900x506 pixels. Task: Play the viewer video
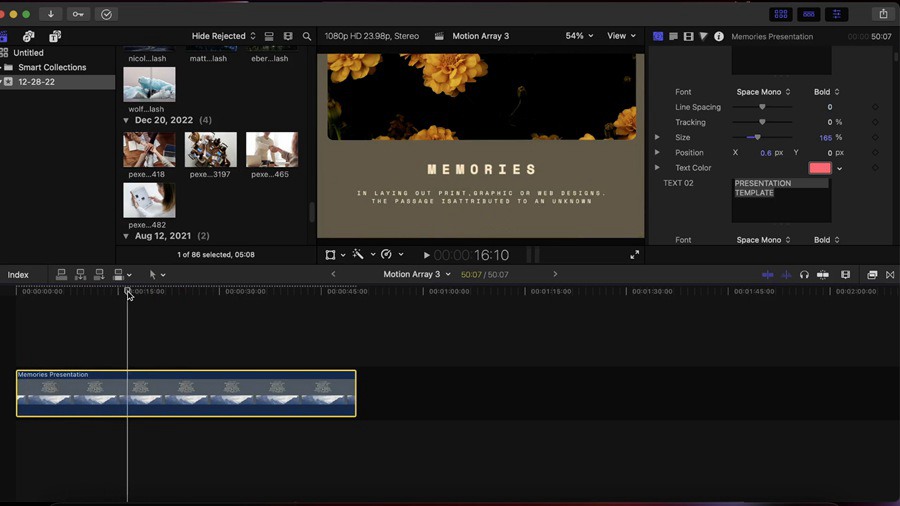coord(426,255)
